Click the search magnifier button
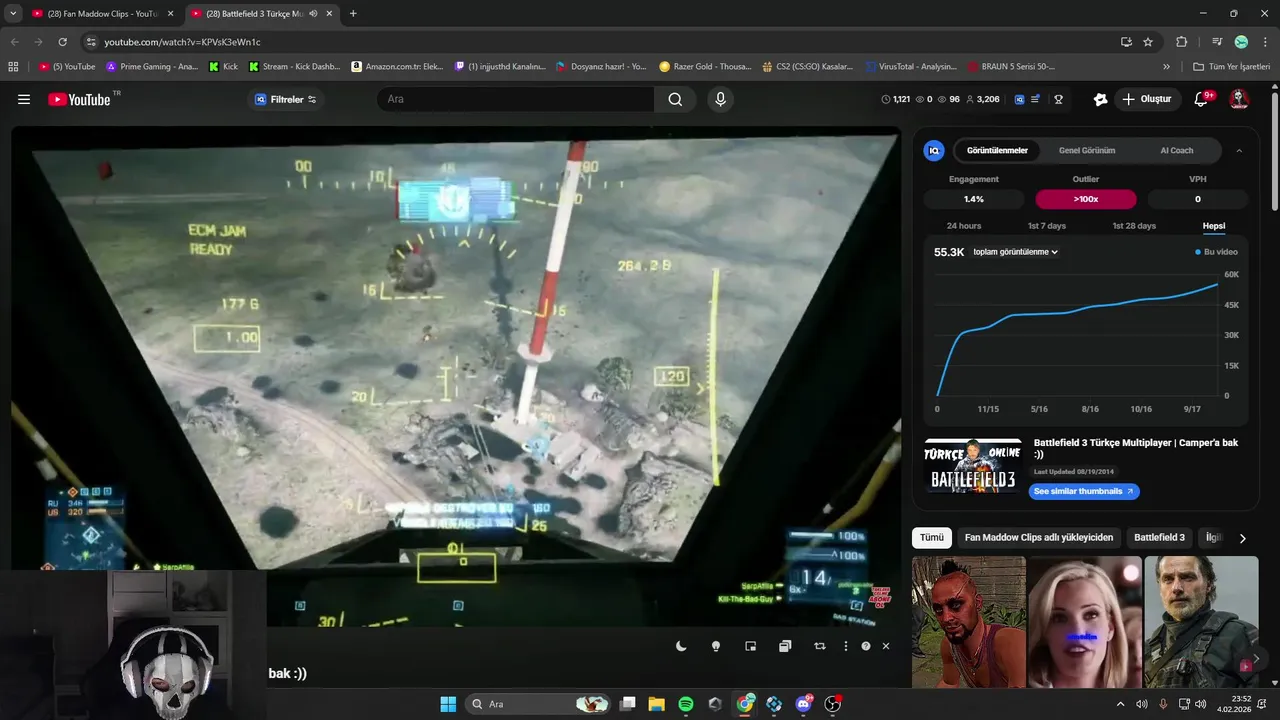 coord(675,99)
